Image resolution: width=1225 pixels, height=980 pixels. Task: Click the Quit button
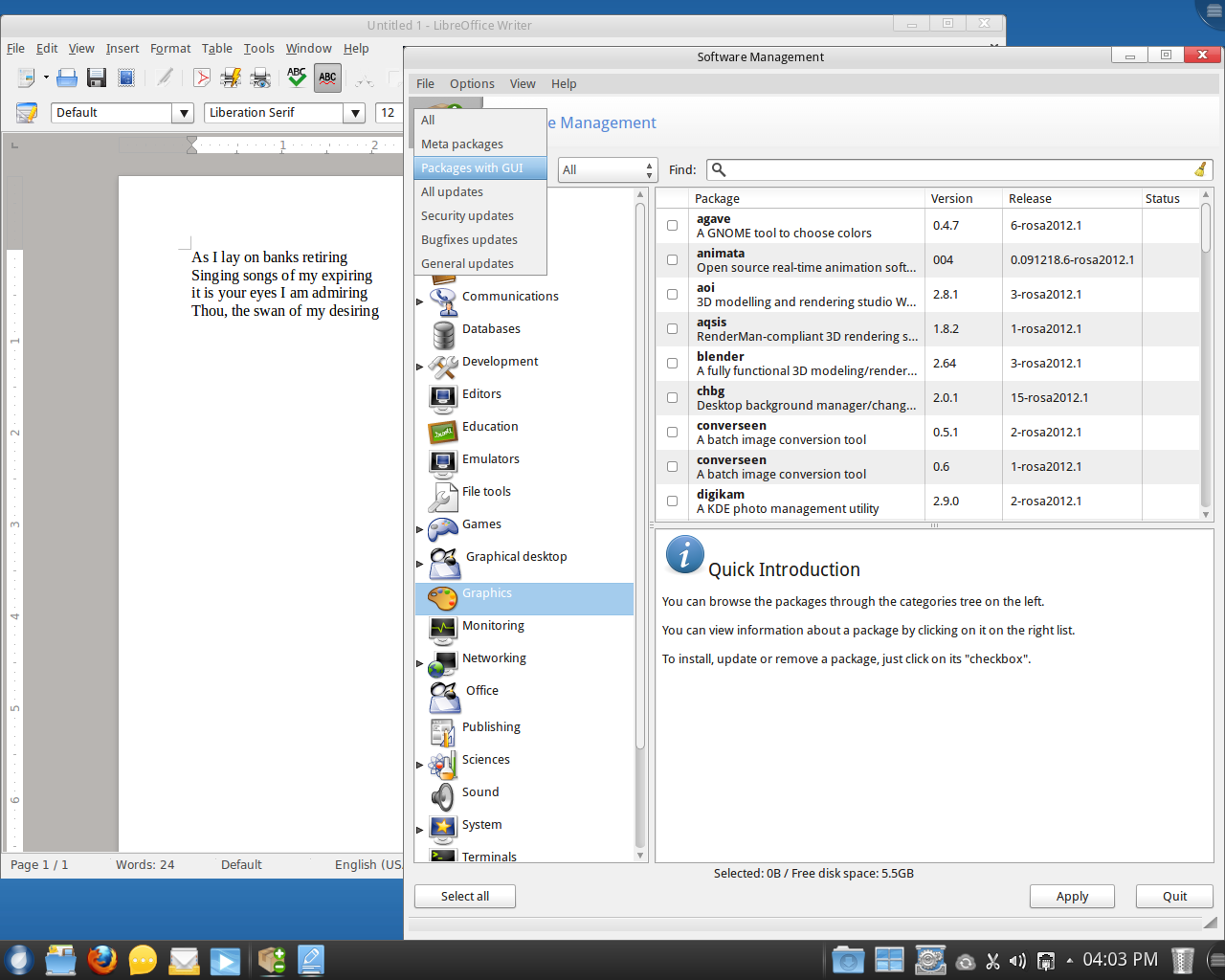pyautogui.click(x=1174, y=897)
